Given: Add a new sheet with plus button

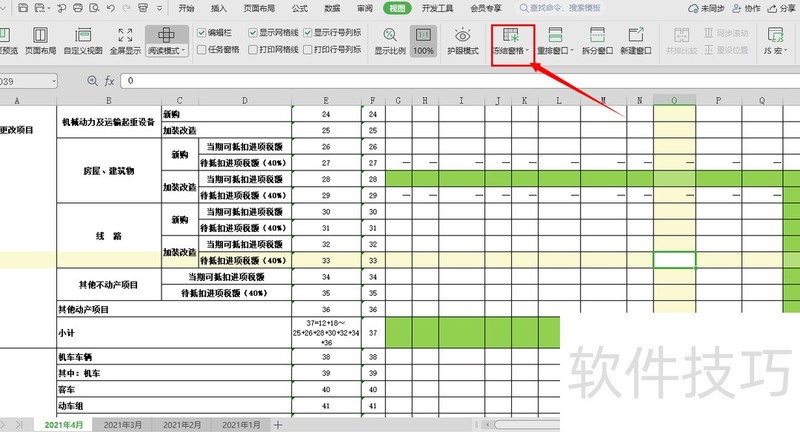Looking at the screenshot, I should pyautogui.click(x=278, y=424).
